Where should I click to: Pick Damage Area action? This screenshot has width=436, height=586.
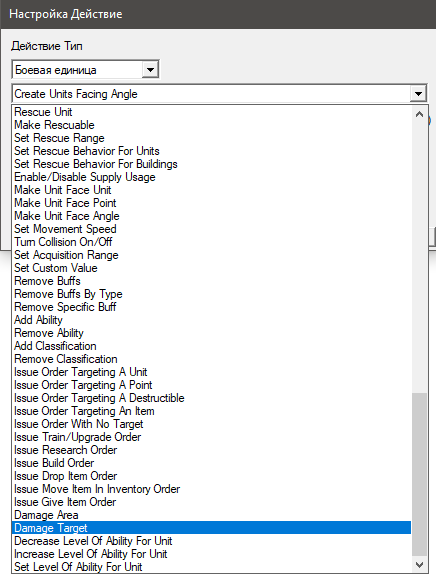tap(211, 515)
